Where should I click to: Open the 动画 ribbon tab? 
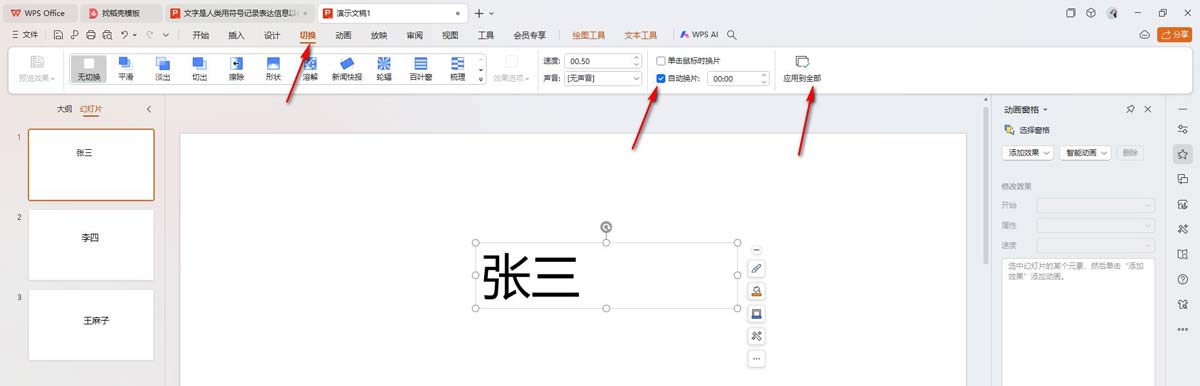(343, 34)
